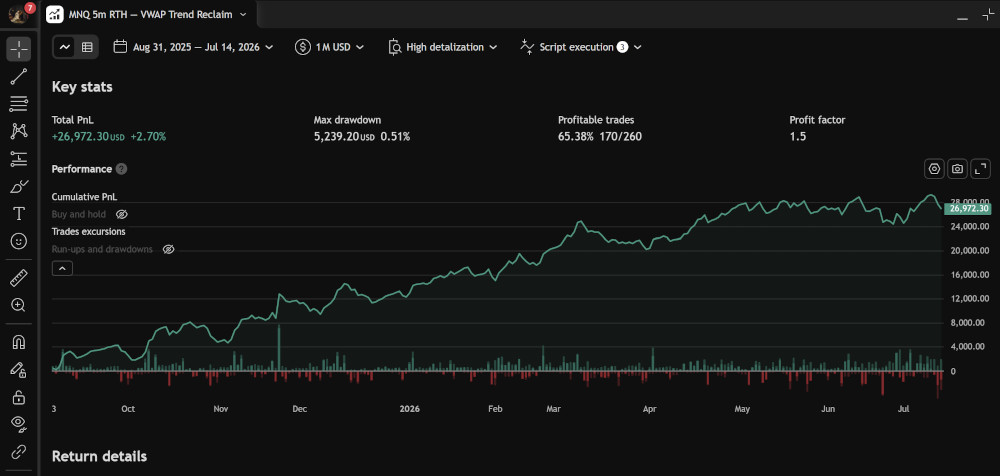Minimize the strategy report panel

click(x=962, y=17)
